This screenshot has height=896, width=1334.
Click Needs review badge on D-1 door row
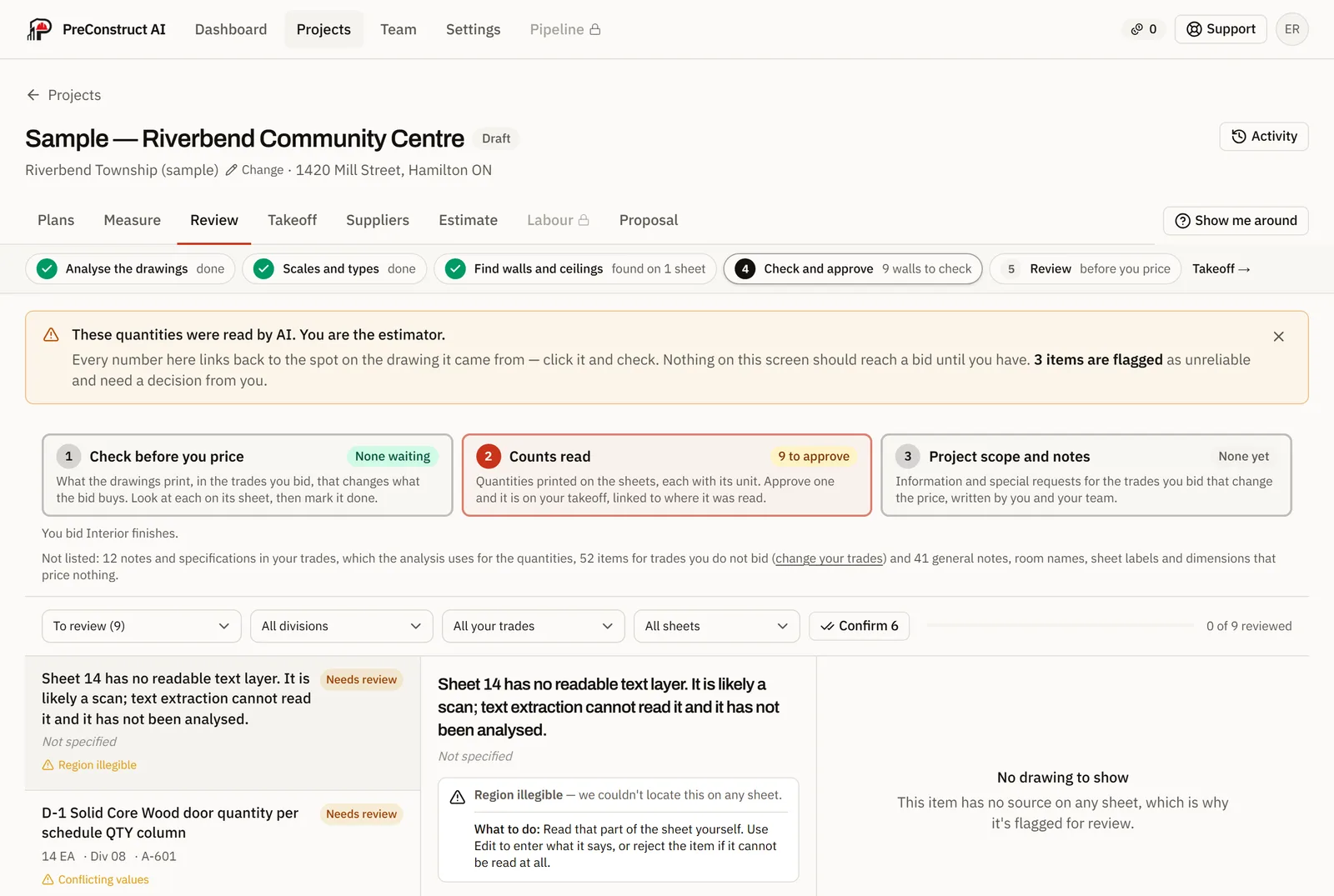pos(362,814)
